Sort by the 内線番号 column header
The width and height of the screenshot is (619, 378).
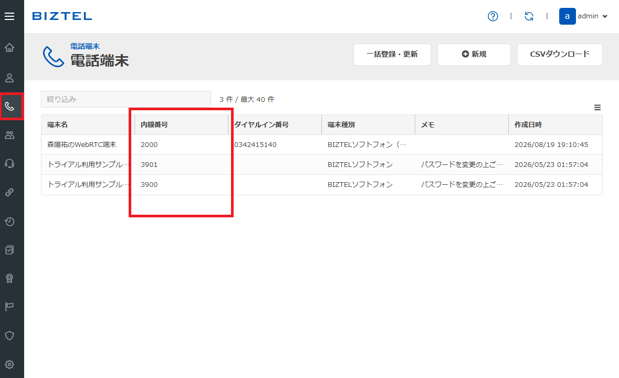(x=154, y=125)
